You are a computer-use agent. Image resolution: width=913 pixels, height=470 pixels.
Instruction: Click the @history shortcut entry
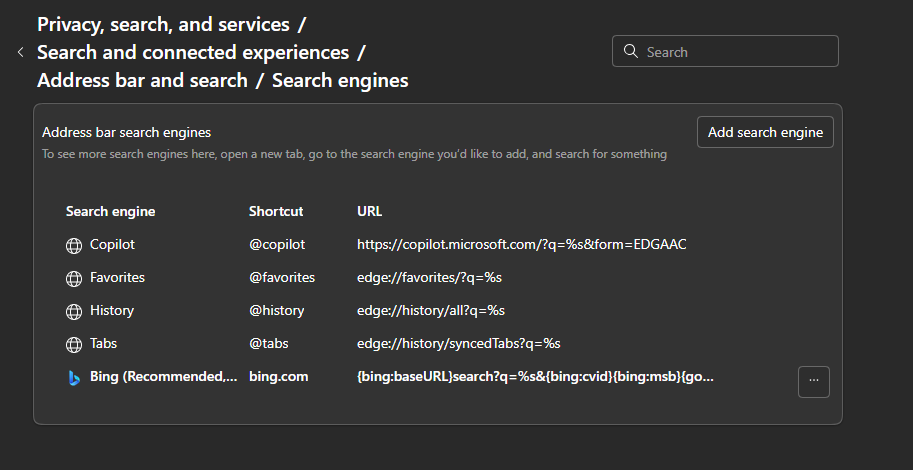(x=276, y=310)
